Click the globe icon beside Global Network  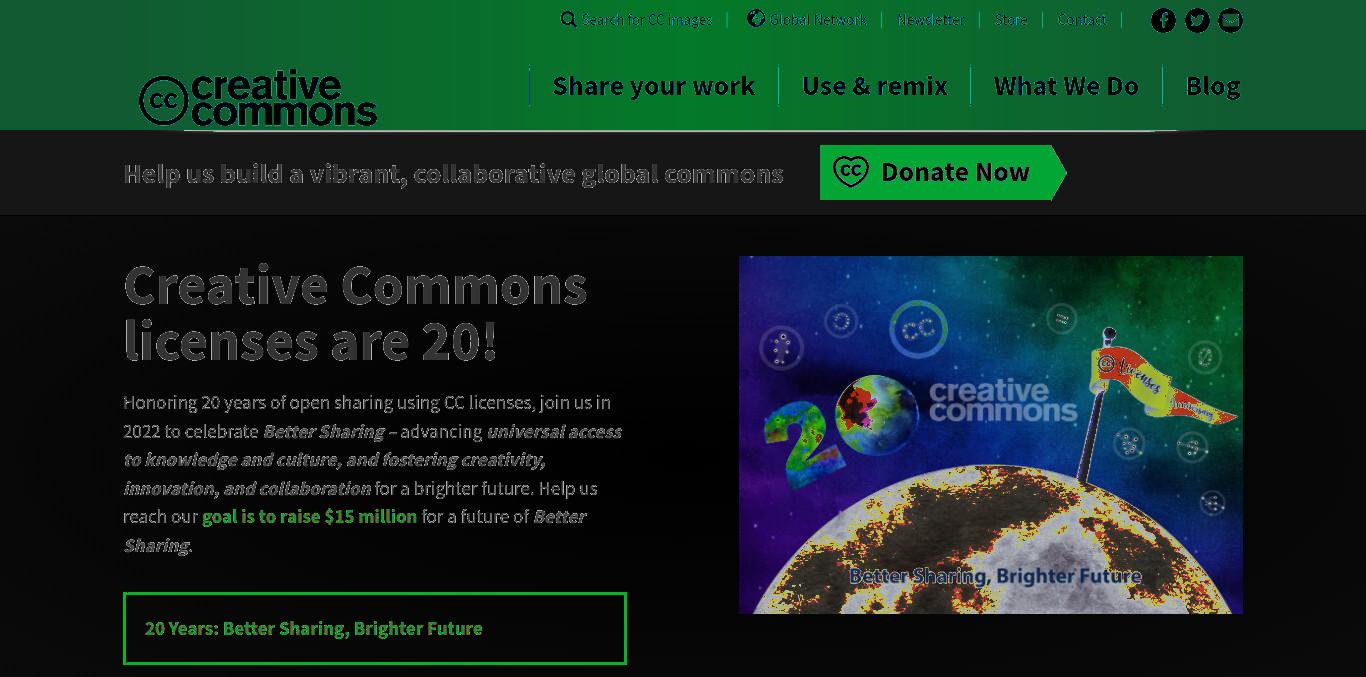point(756,18)
